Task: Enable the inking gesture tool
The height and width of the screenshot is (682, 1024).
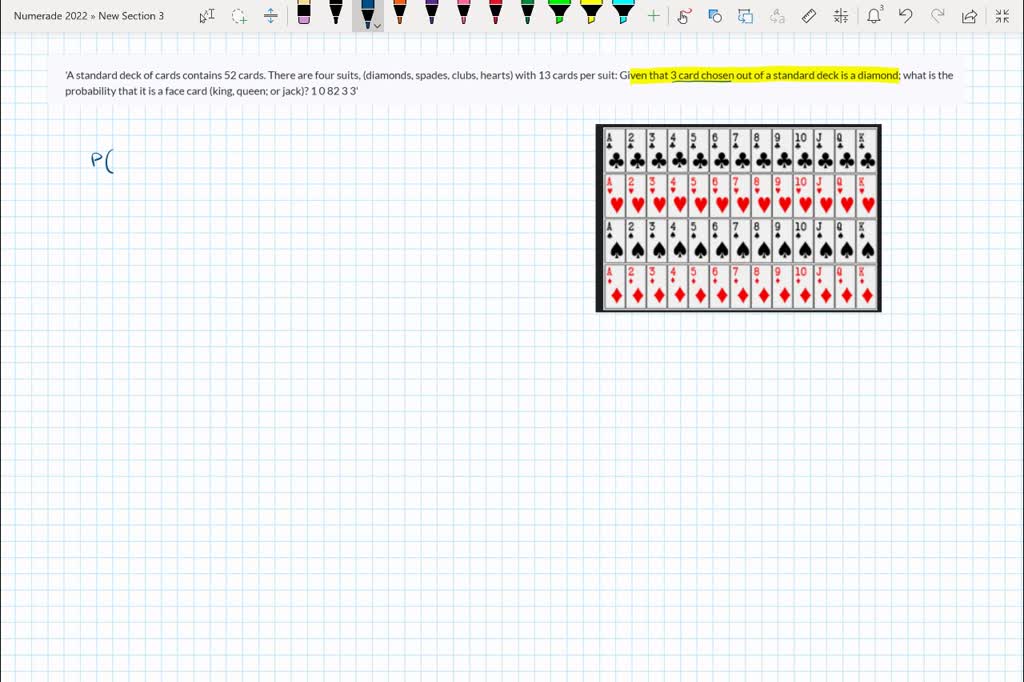Action: [x=684, y=16]
